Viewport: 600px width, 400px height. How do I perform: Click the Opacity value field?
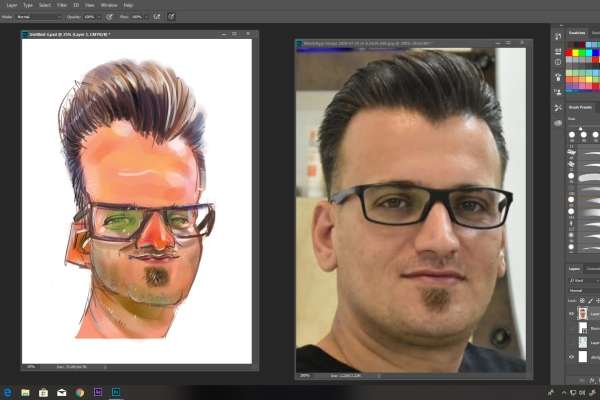pos(89,17)
